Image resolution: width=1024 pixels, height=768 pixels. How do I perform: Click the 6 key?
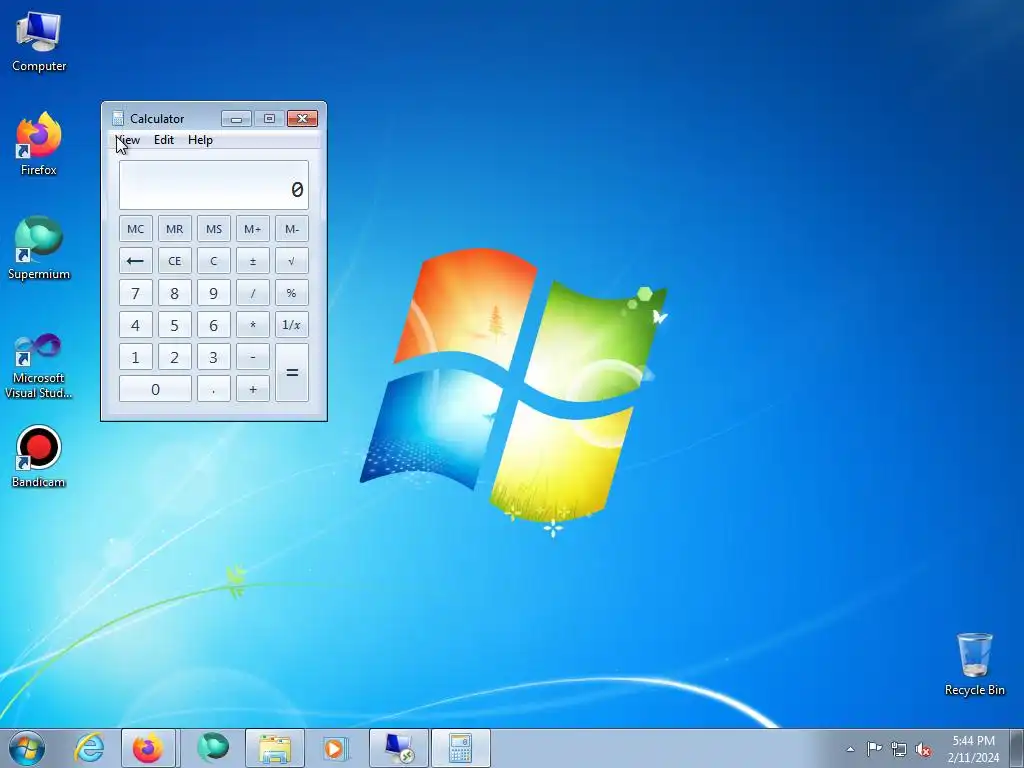click(x=214, y=325)
